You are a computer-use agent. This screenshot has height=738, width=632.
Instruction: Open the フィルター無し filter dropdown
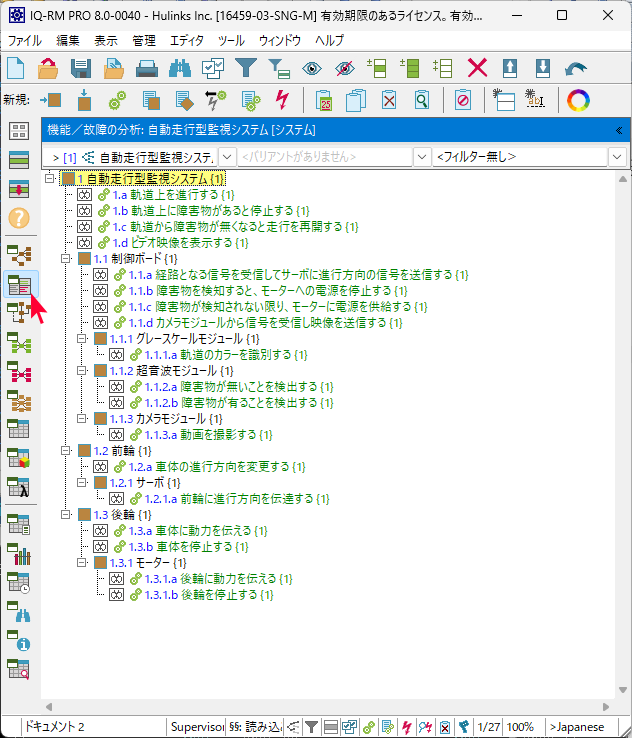click(530, 157)
